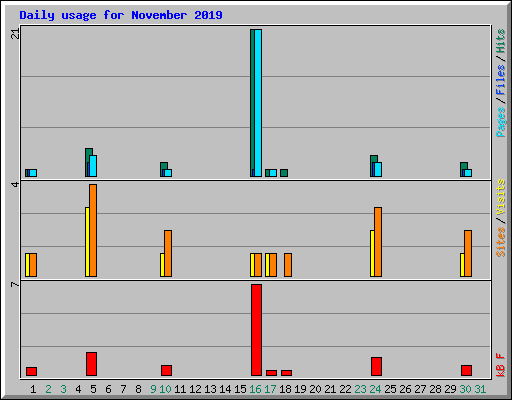The image size is (512, 400).
Task: Click the red KB bar for day 1
Action: (31, 372)
